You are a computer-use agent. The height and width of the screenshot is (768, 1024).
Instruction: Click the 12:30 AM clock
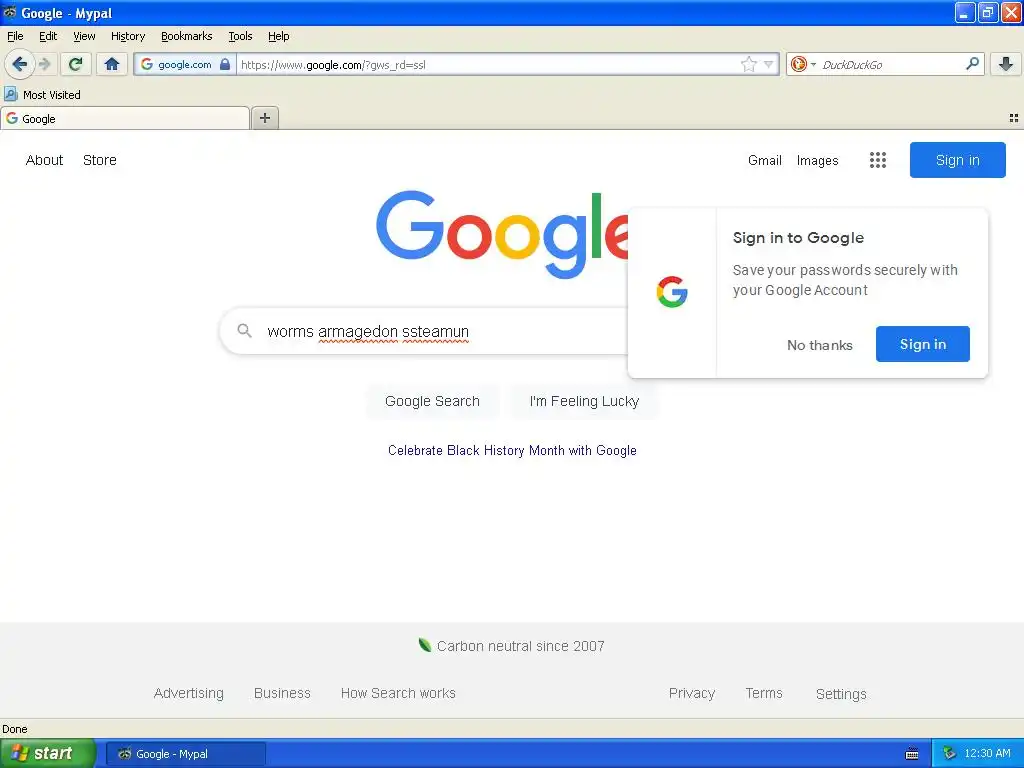987,753
